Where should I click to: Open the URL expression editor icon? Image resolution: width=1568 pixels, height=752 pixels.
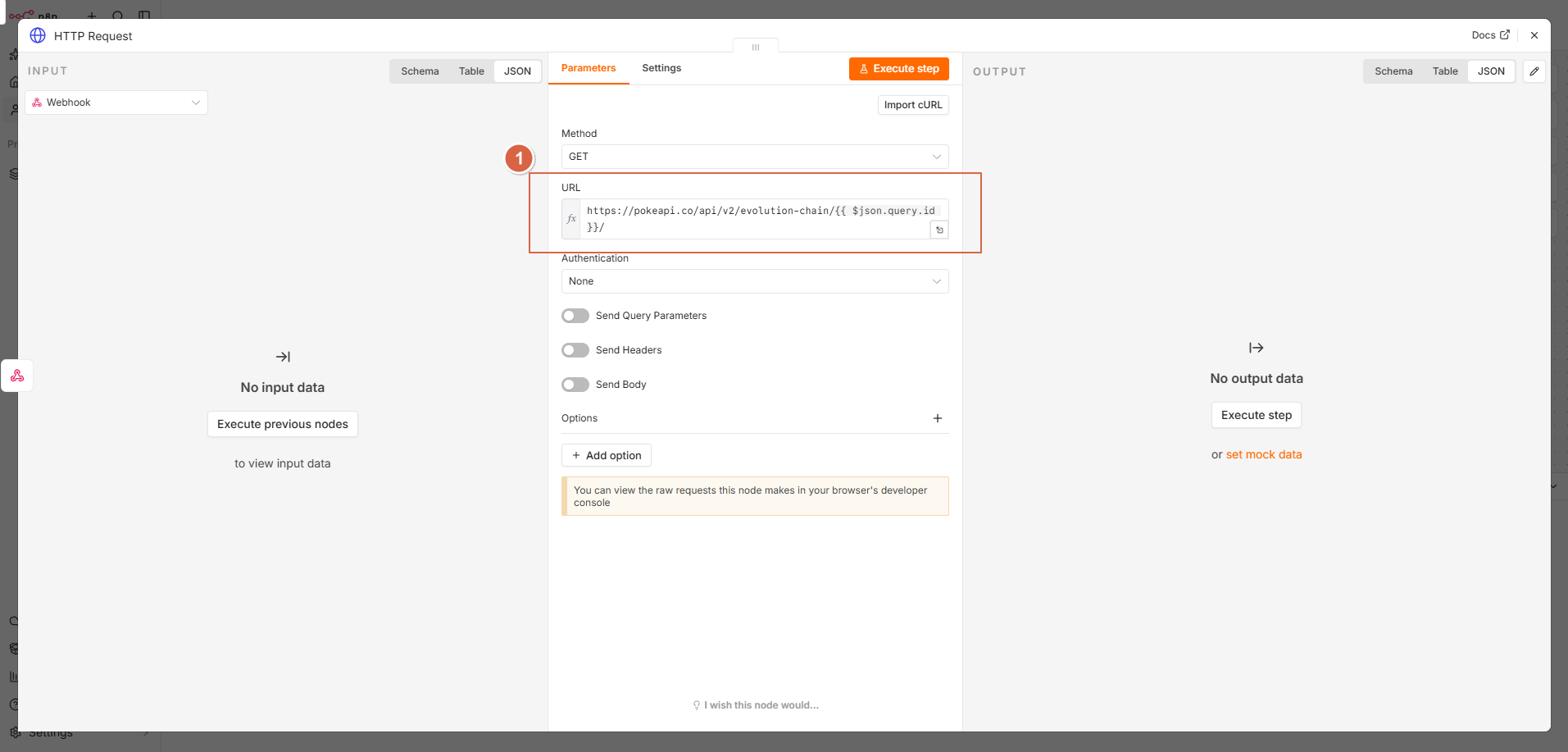tap(939, 230)
